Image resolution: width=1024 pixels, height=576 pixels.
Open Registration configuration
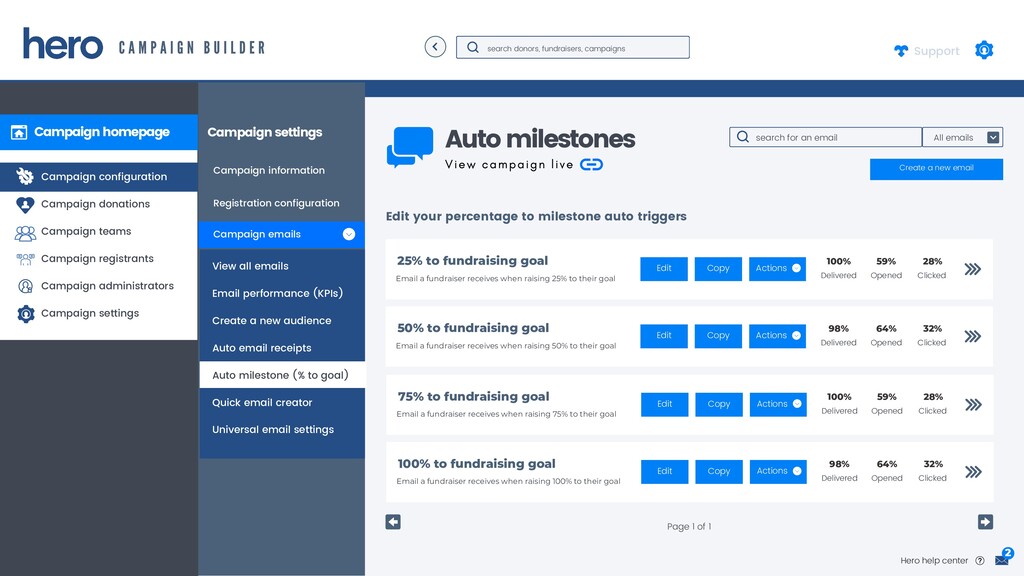[276, 203]
